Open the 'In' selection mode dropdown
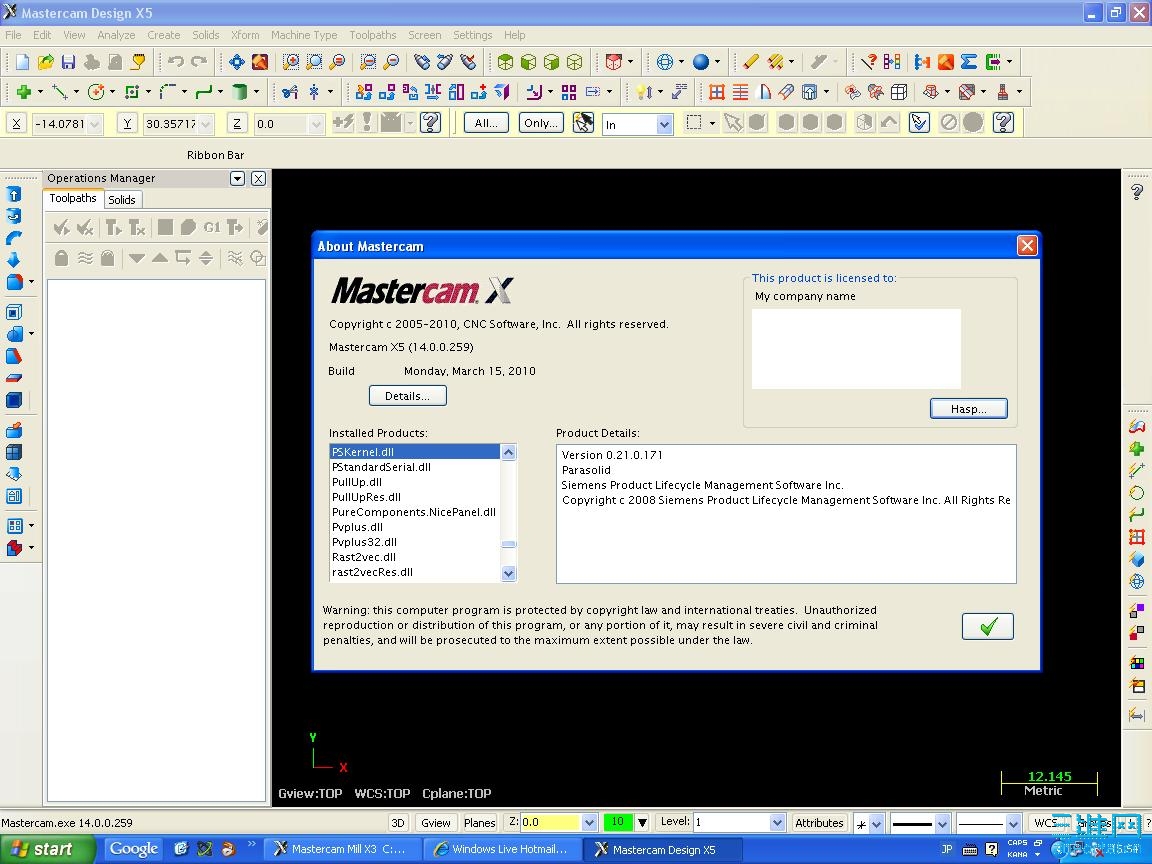This screenshot has height=864, width=1152. click(664, 125)
